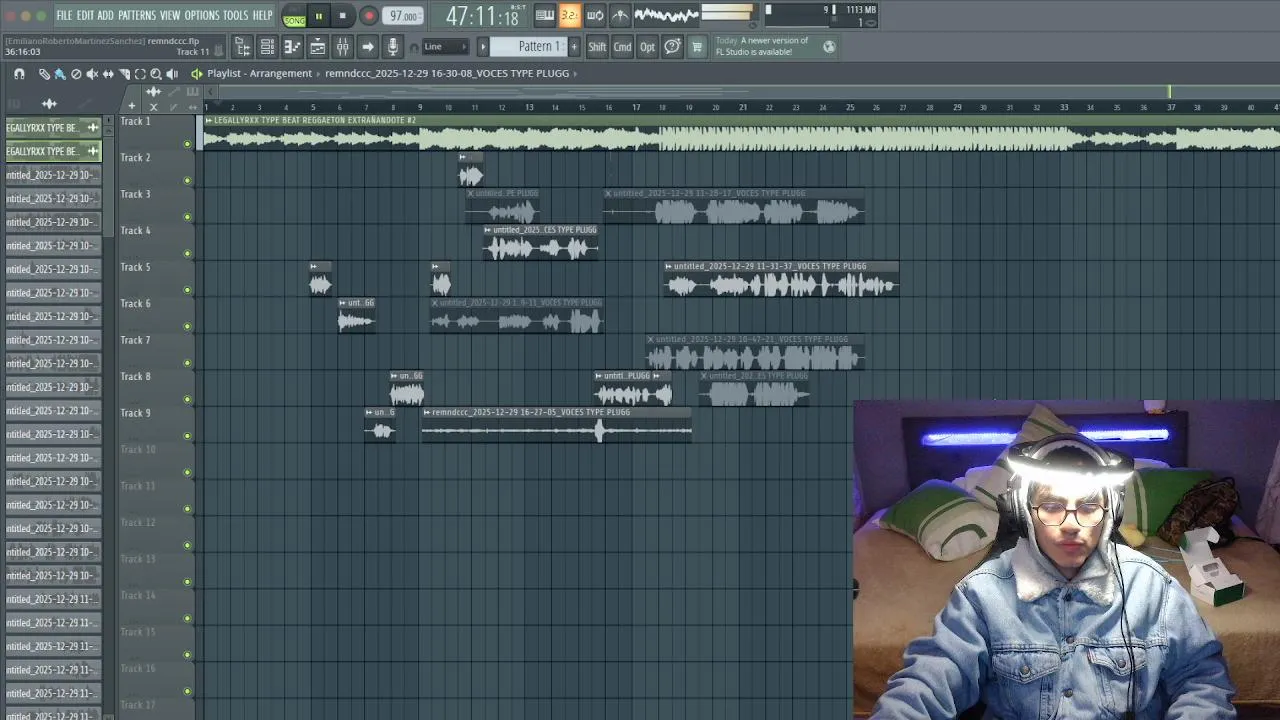The image size is (1280, 720).
Task: Click Playlist - Arrangement breadcrumb
Action: pyautogui.click(x=260, y=74)
